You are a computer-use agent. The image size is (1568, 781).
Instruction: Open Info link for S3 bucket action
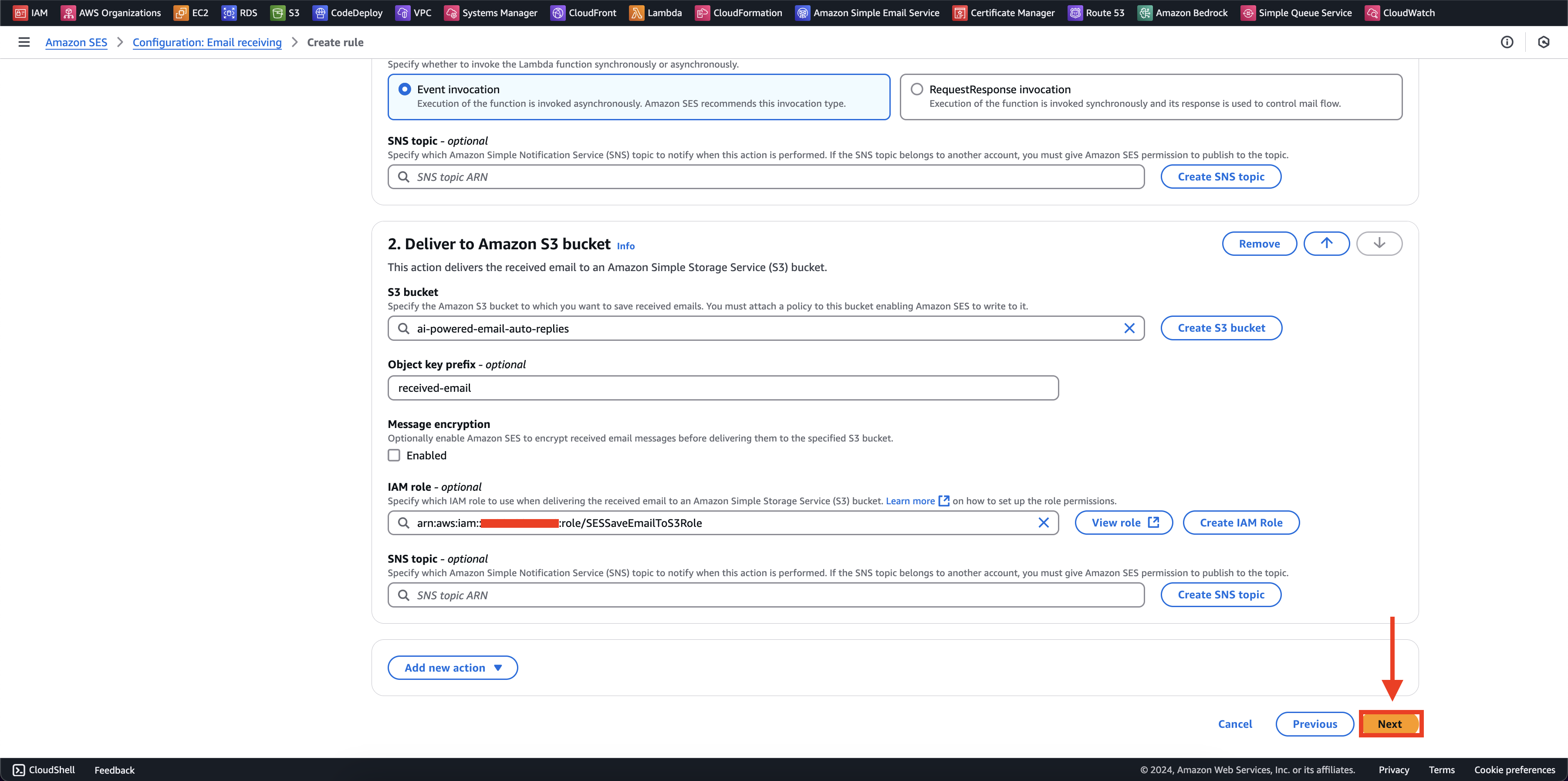(x=626, y=246)
